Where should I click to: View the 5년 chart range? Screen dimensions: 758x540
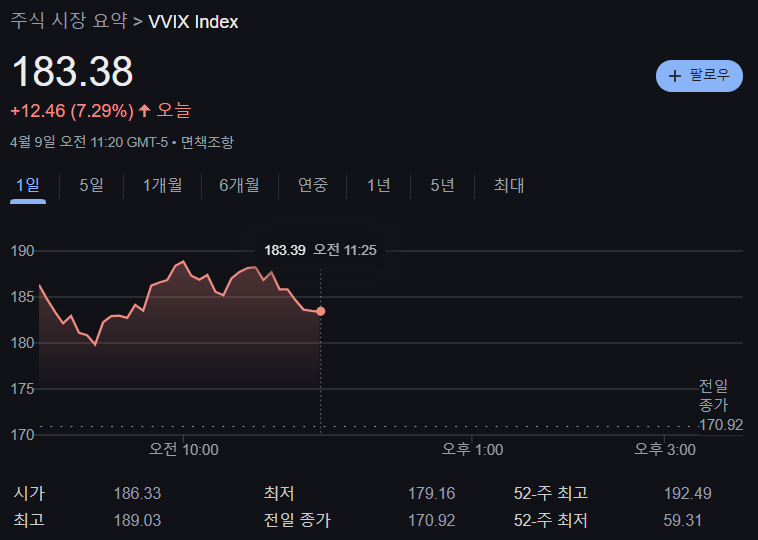pyautogui.click(x=442, y=185)
